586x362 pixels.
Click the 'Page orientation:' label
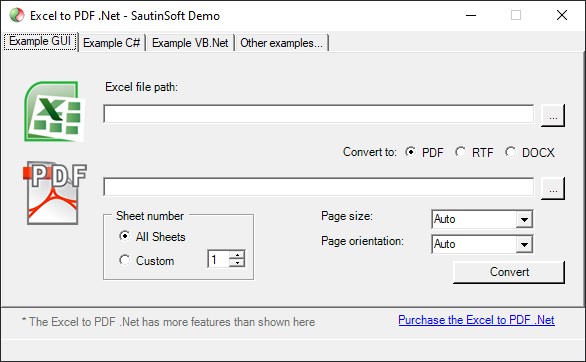(363, 241)
